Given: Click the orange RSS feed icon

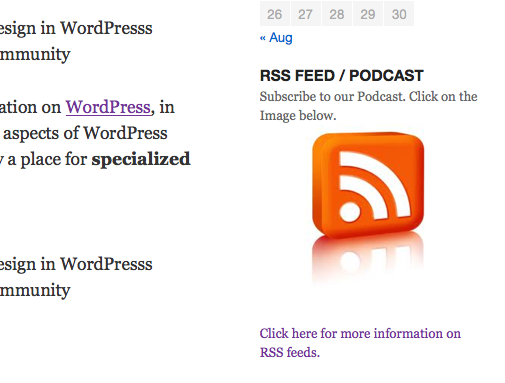Looking at the screenshot, I should click(368, 184).
